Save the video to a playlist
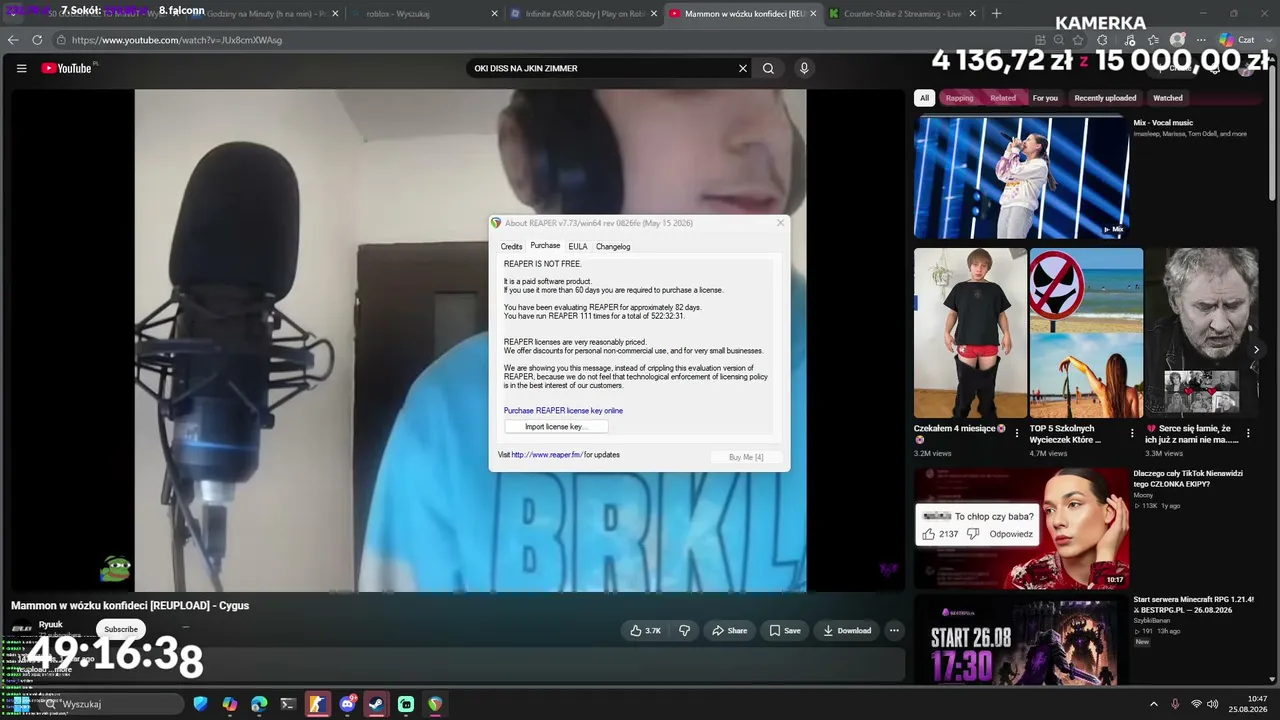The width and height of the screenshot is (1280, 720). (x=784, y=630)
